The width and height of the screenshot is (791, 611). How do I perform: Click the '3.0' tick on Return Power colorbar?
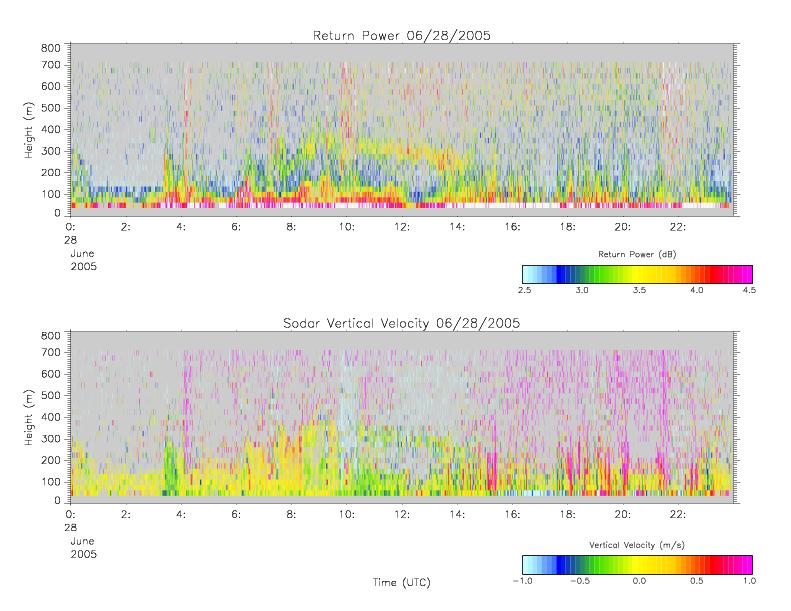pos(582,290)
